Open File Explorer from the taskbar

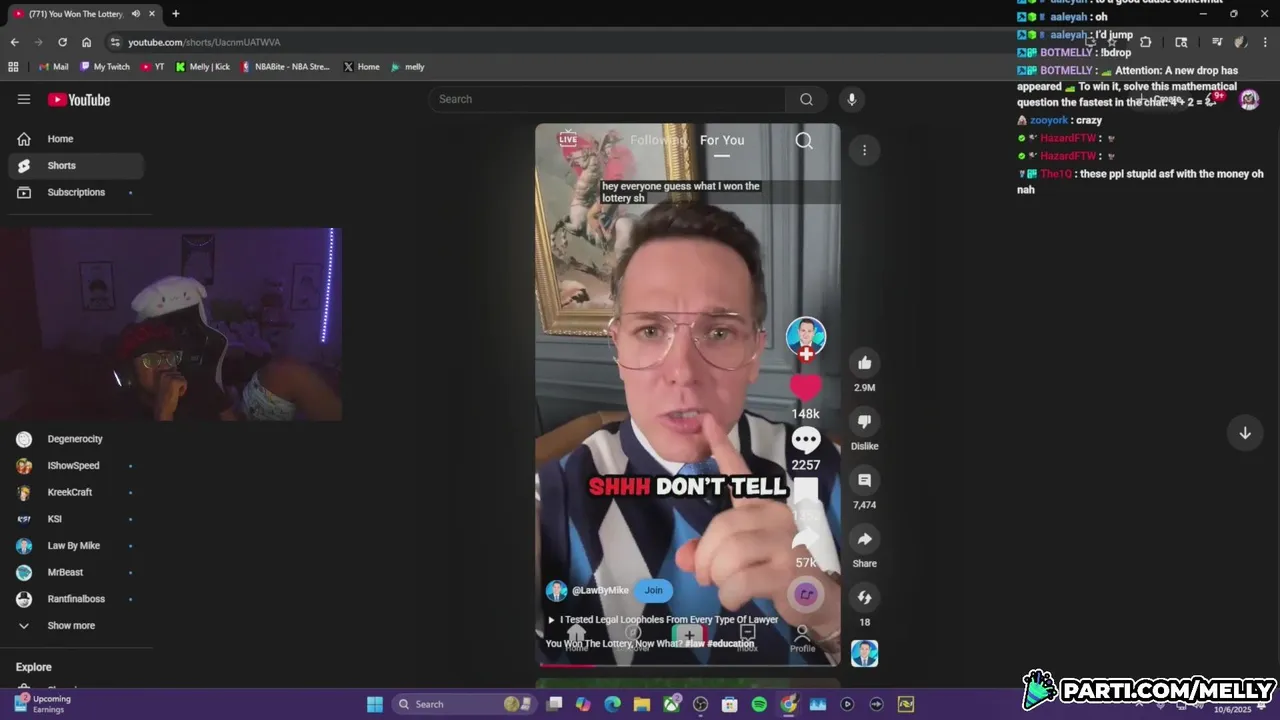tap(642, 704)
